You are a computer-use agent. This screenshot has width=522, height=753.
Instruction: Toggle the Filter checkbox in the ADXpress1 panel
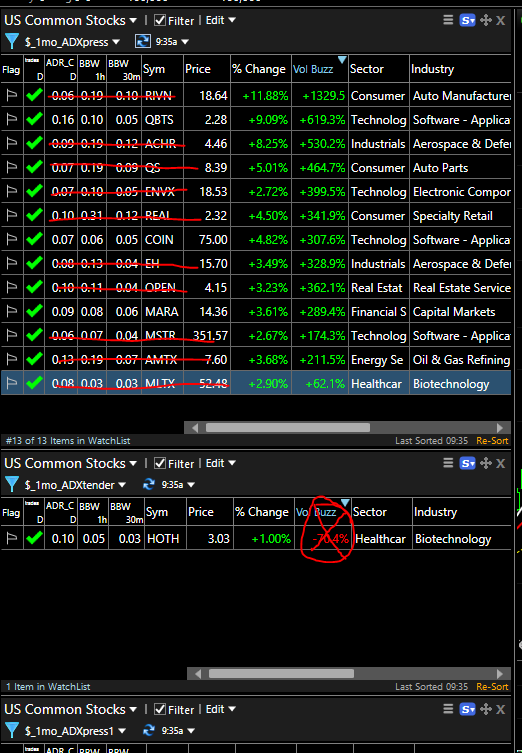pyautogui.click(x=159, y=709)
